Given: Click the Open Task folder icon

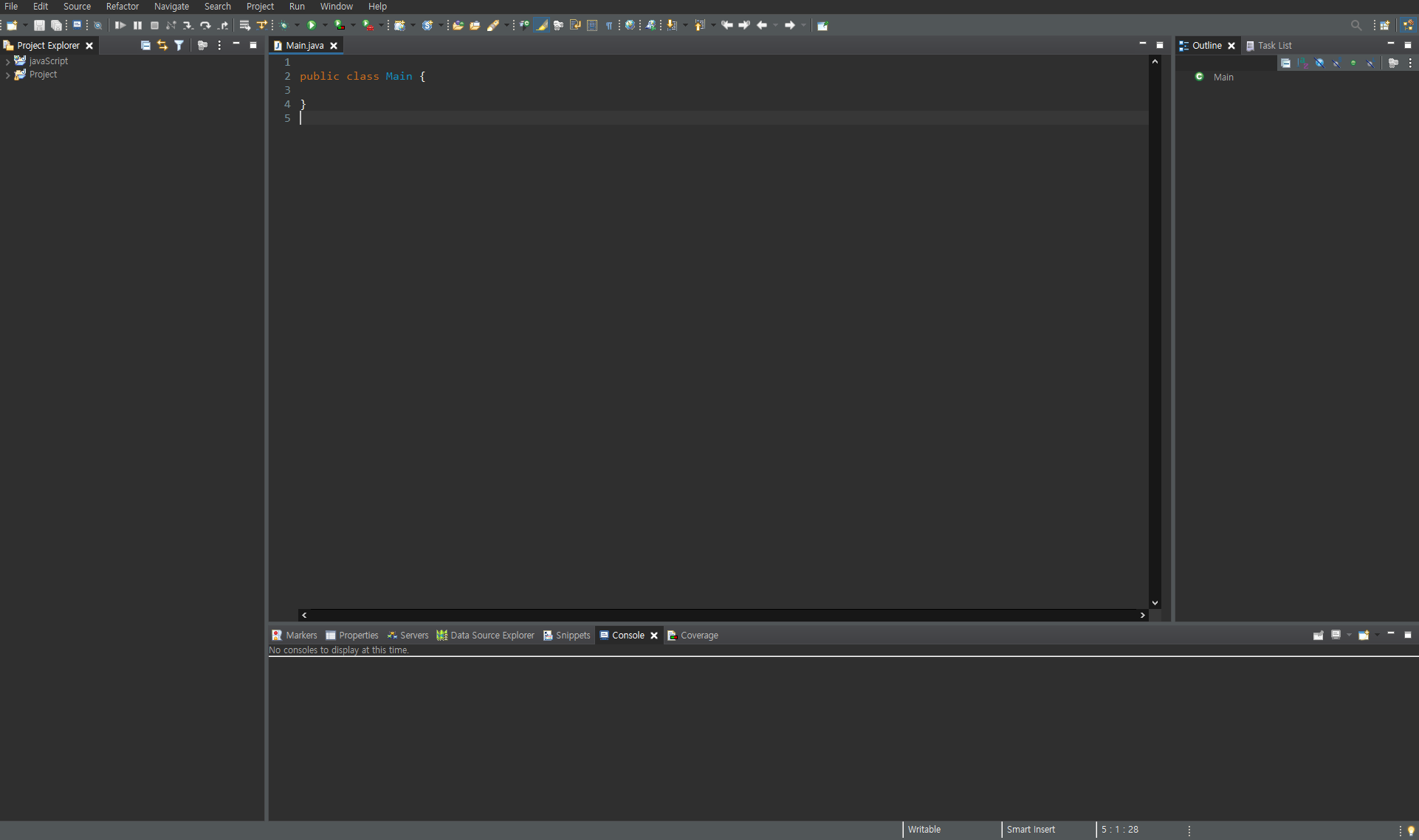Looking at the screenshot, I should coord(475,25).
